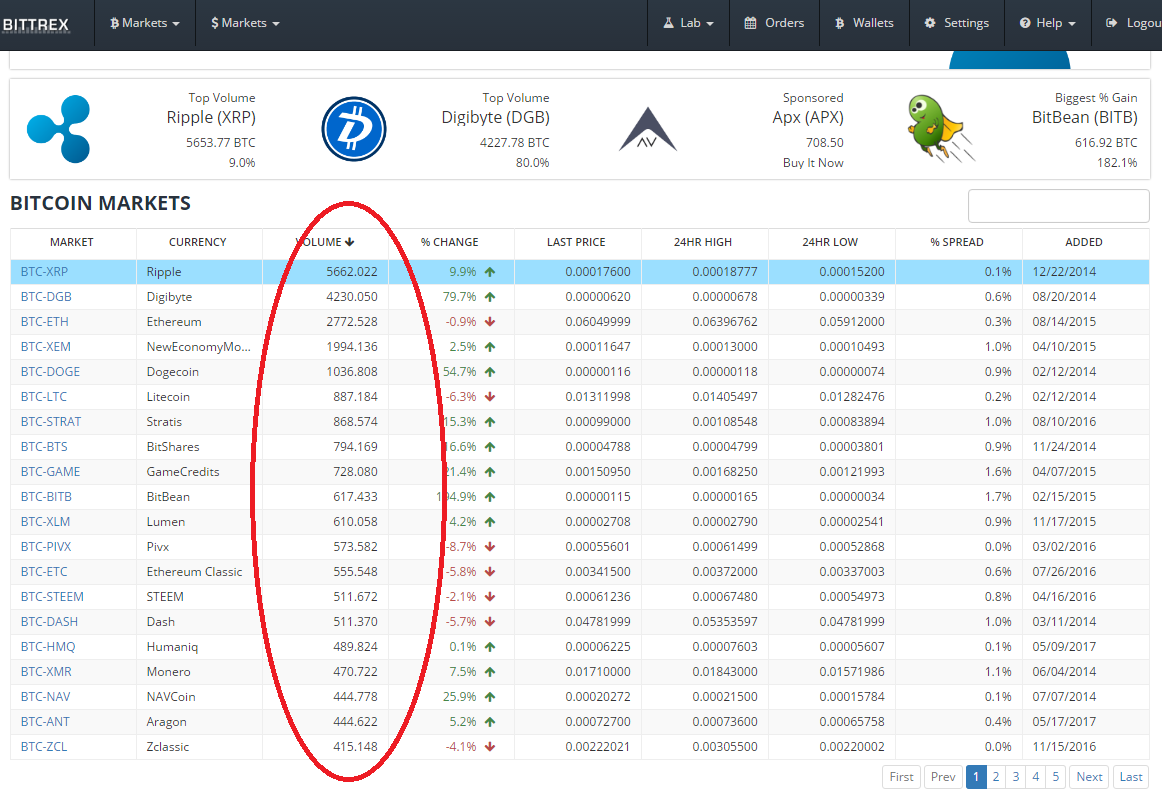Select pagination page 5

pyautogui.click(x=1056, y=776)
